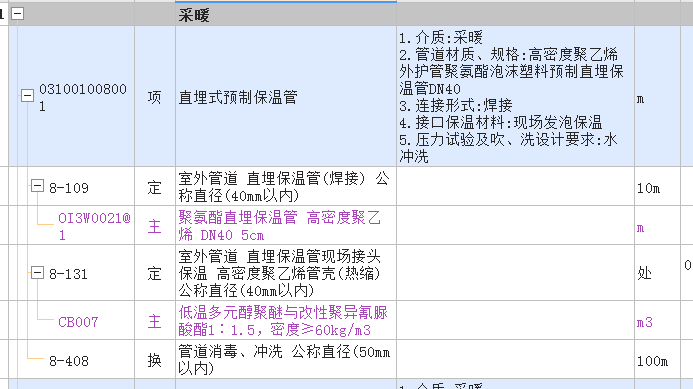693x389 pixels.
Task: Click 定 type cell for 8-109
Action: pos(155,186)
